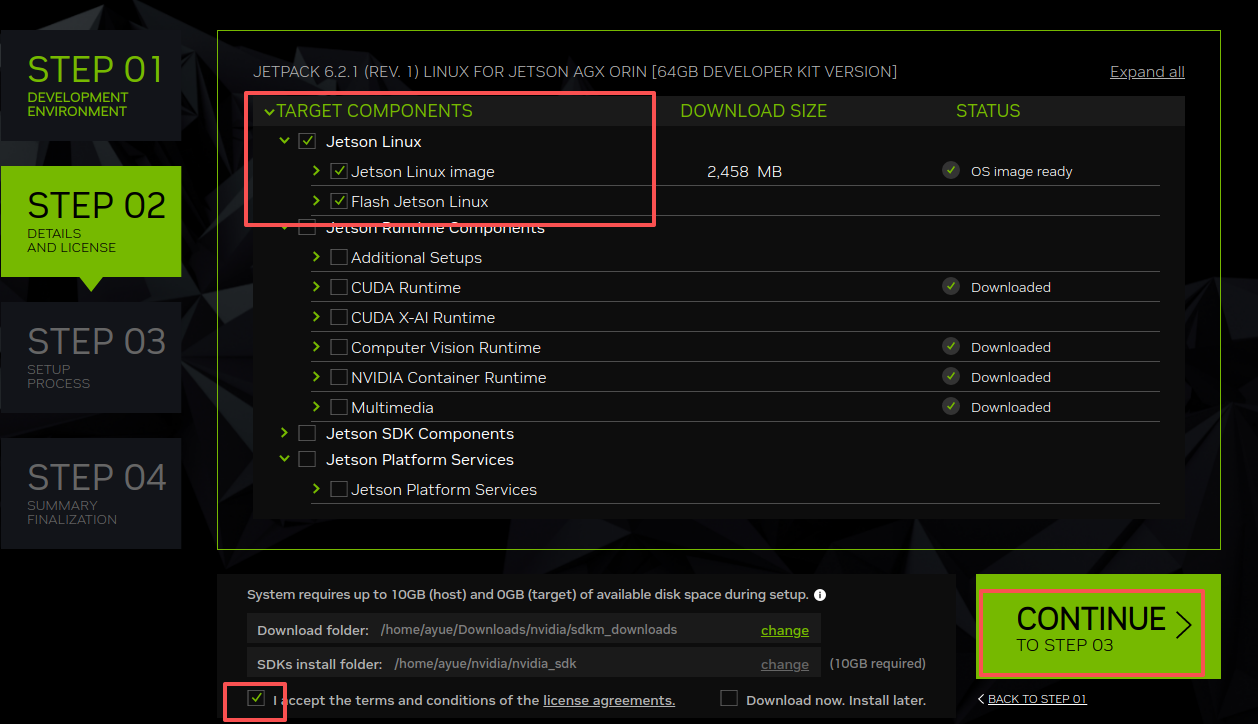Expand the Flash Jetson Linux row
1258x724 pixels.
[317, 201]
